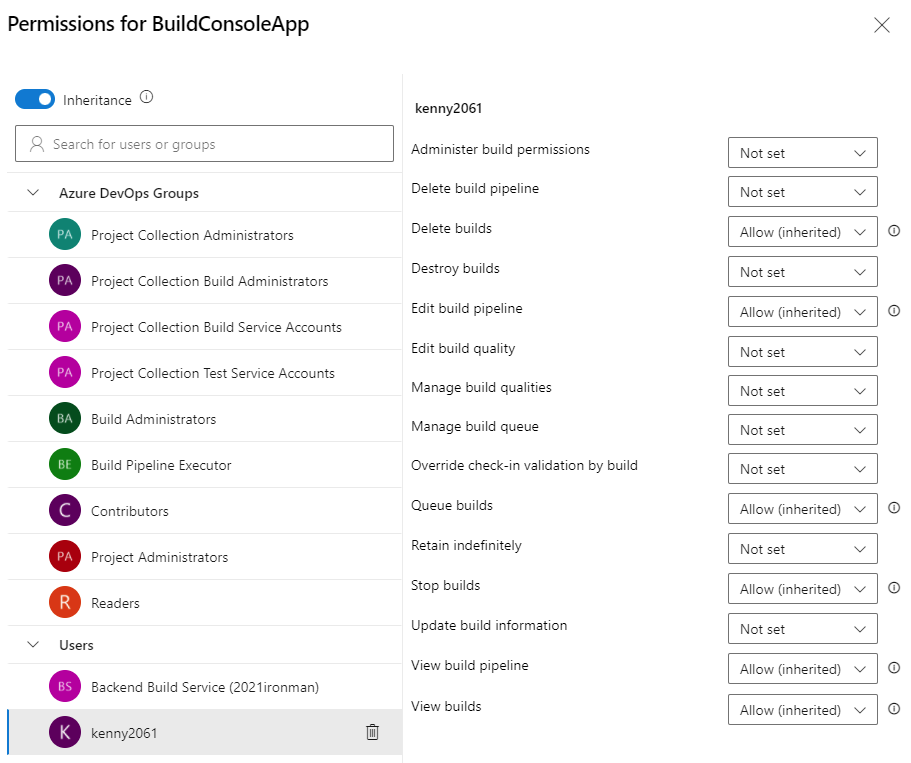Click info icon next to Queue builds

coord(894,508)
